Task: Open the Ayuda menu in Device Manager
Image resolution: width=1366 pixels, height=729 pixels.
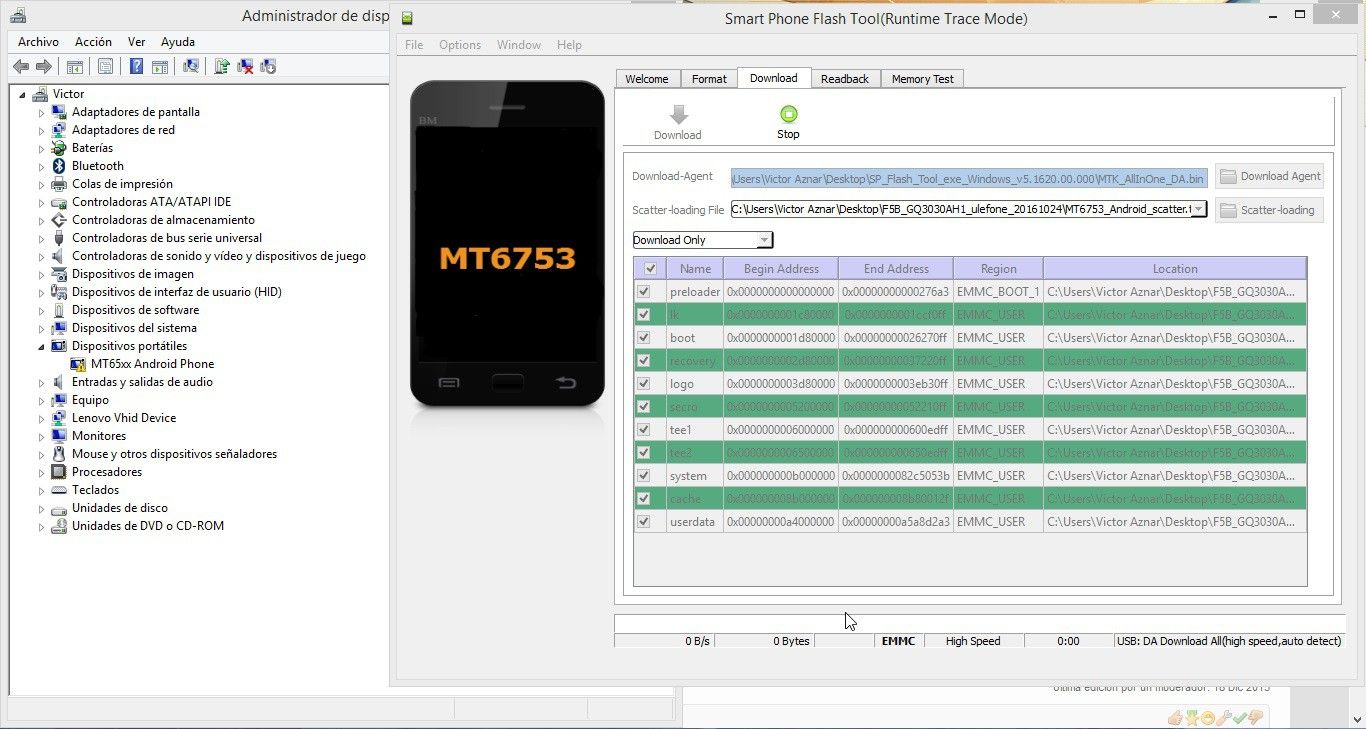Action: (178, 42)
